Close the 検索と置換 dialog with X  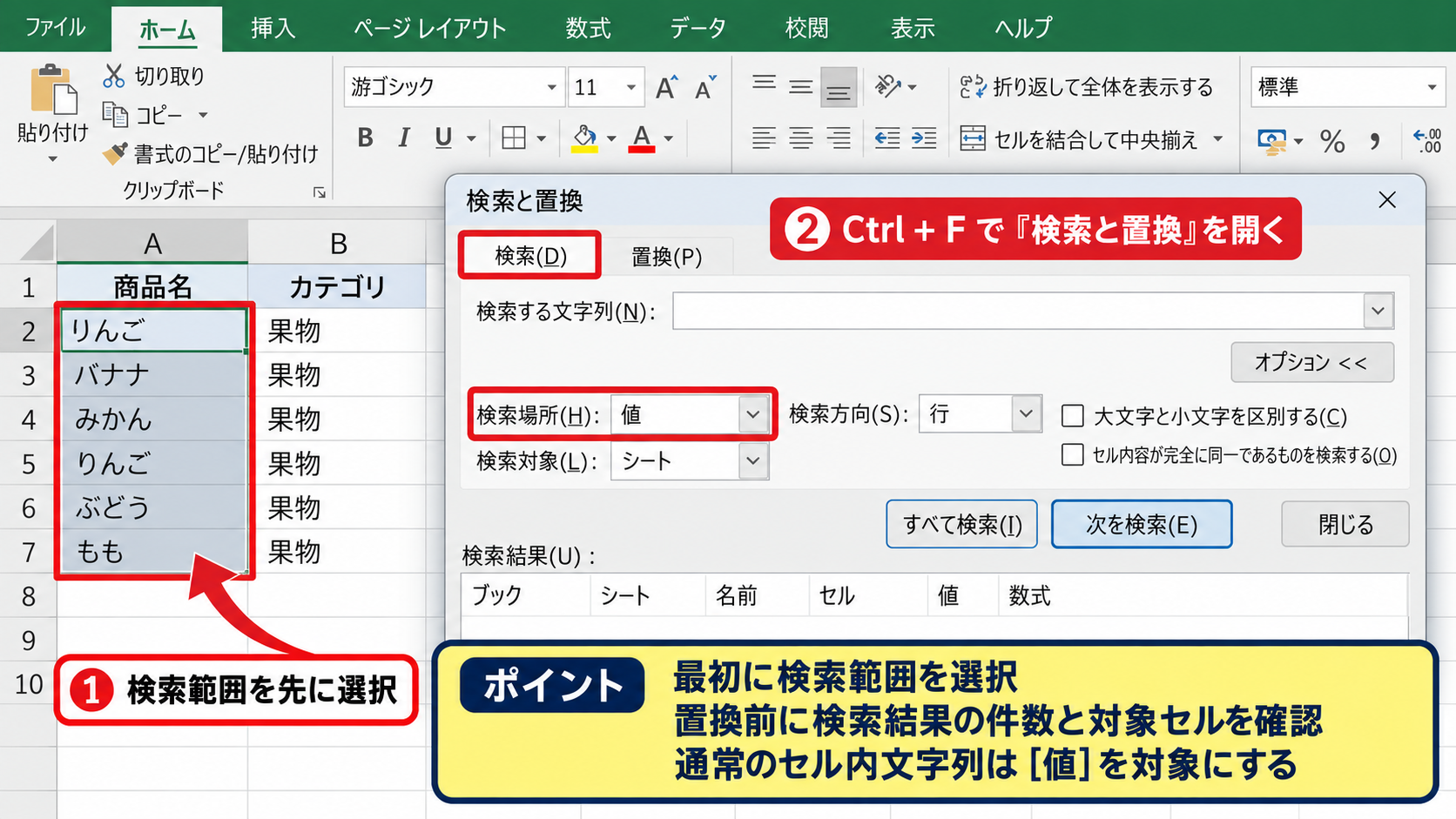(x=1387, y=200)
